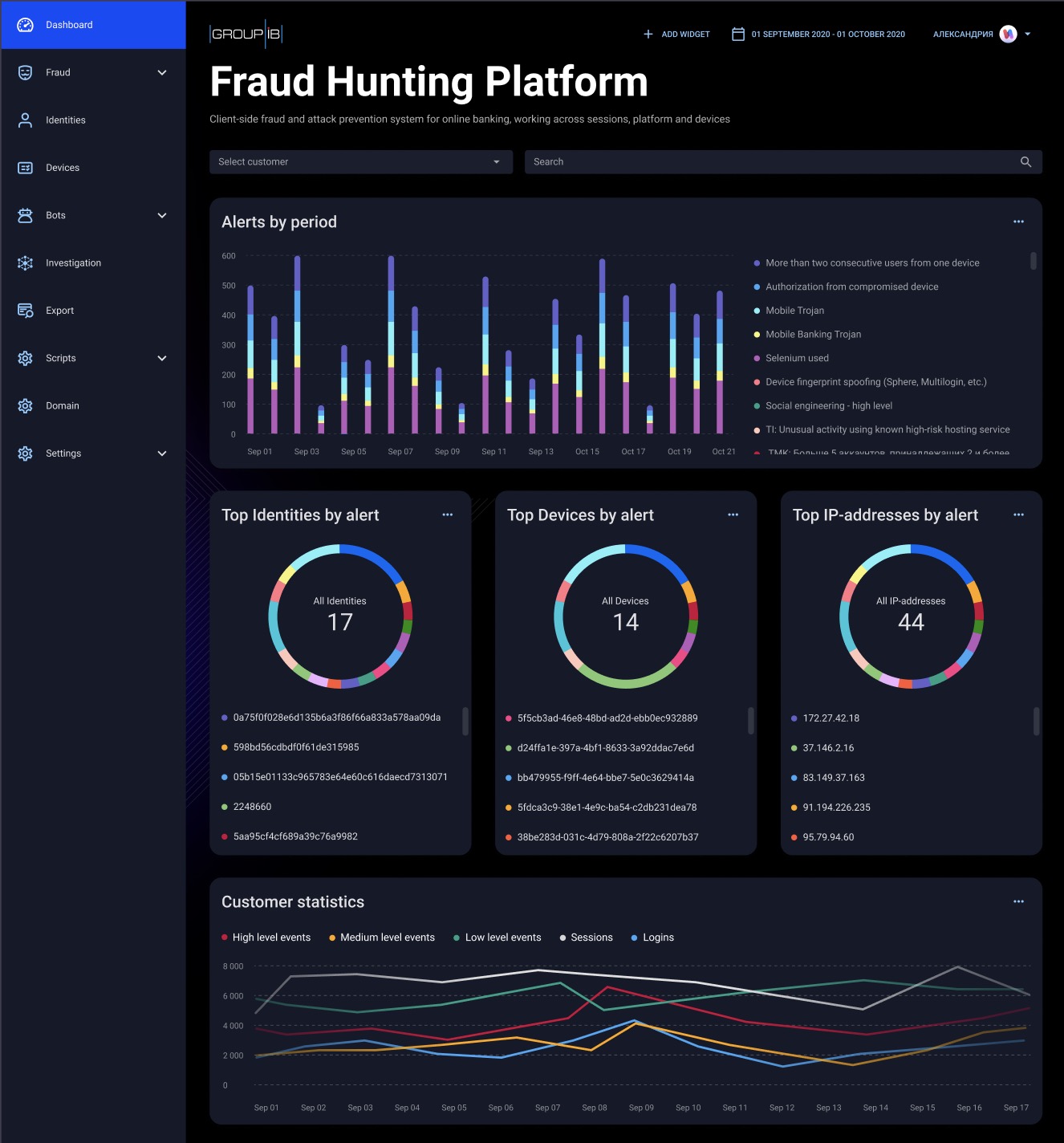Open the Domain page
This screenshot has height=1143, width=1064.
click(x=93, y=406)
